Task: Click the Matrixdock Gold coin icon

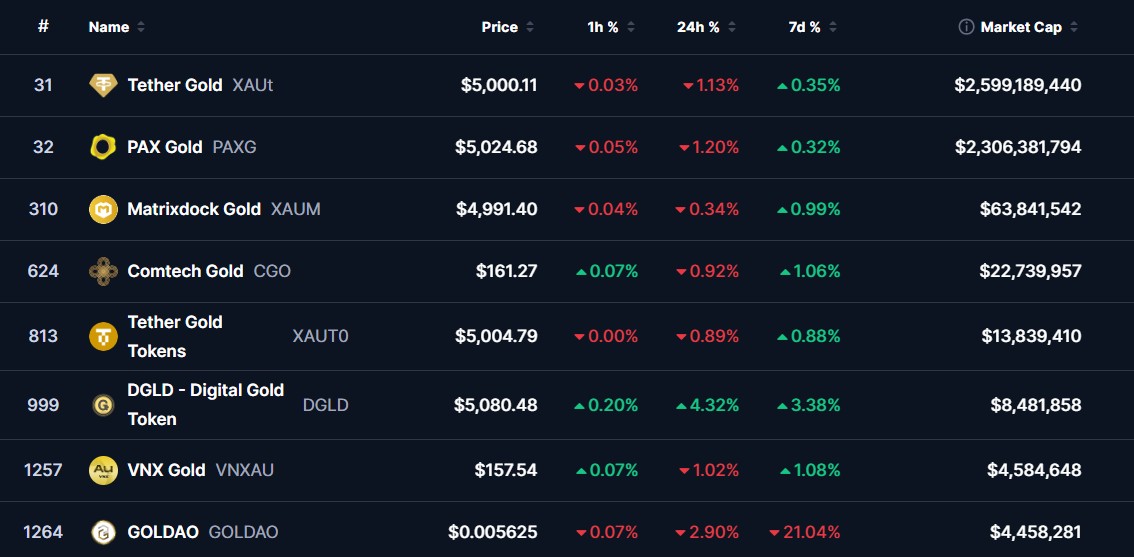Action: click(103, 209)
